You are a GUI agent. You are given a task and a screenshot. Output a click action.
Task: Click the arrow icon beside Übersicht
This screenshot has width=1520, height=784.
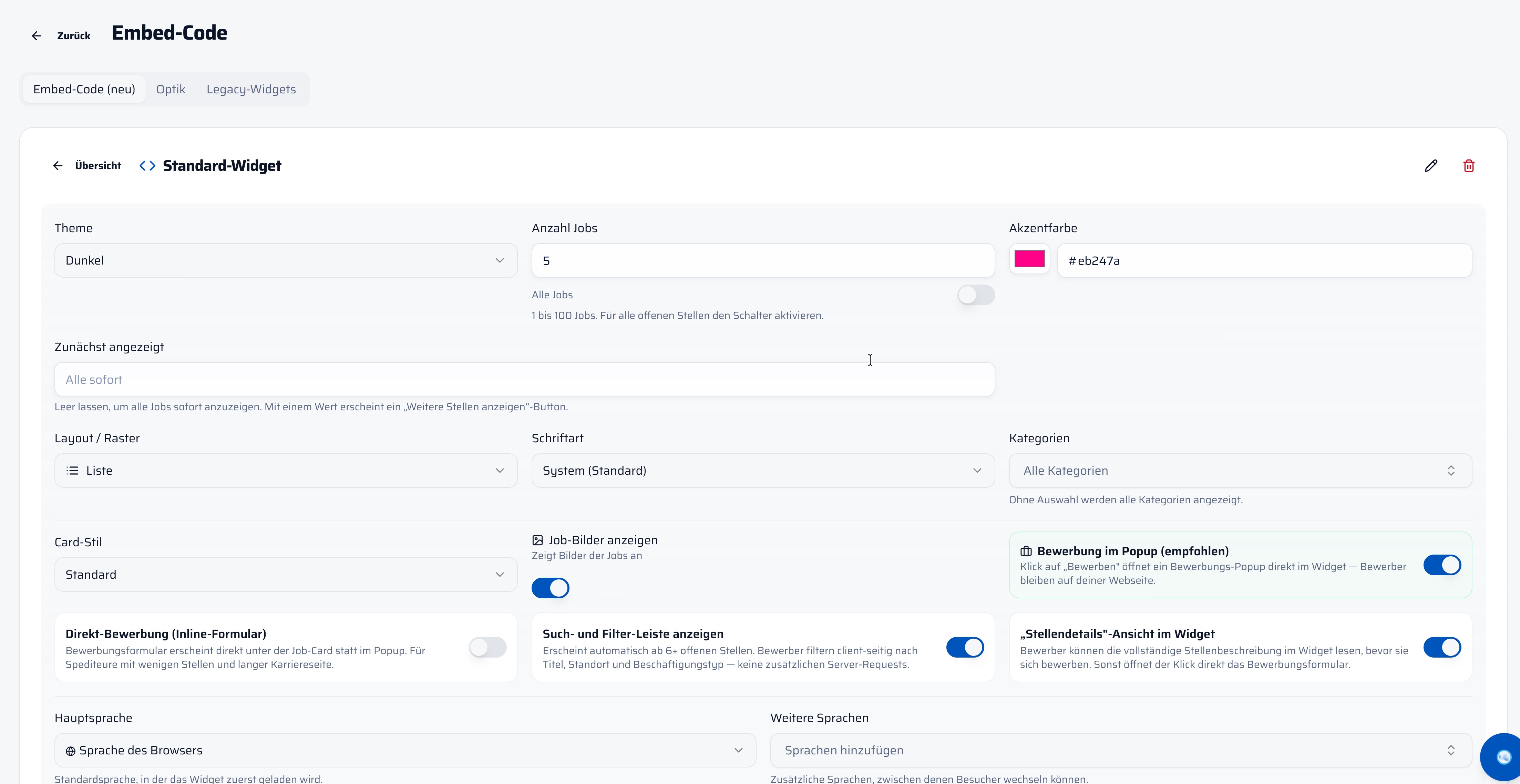(x=58, y=166)
